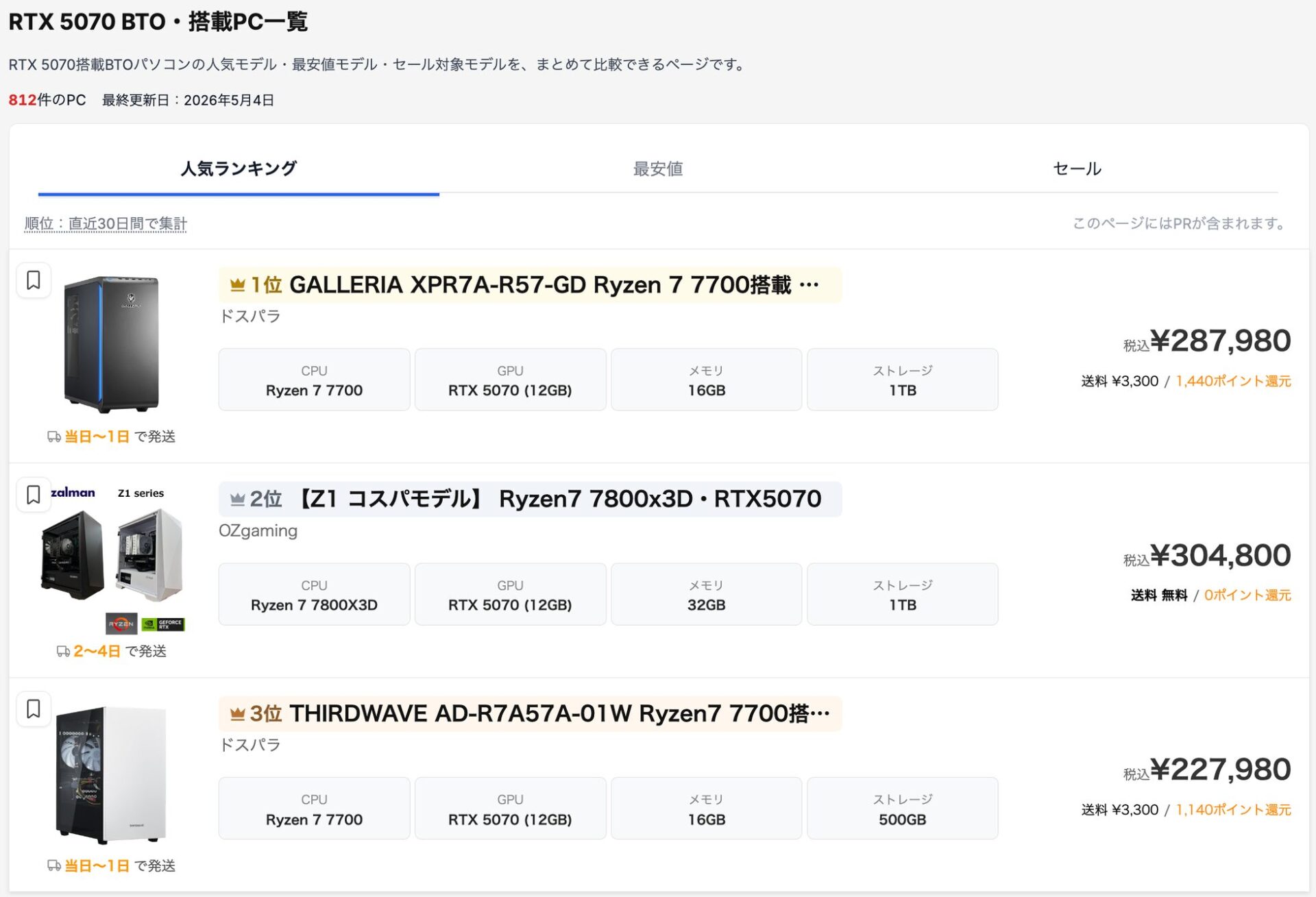Screen dimensions: 1316x897
Task: Click the crown icon beside 3位
Action: pyautogui.click(x=238, y=713)
